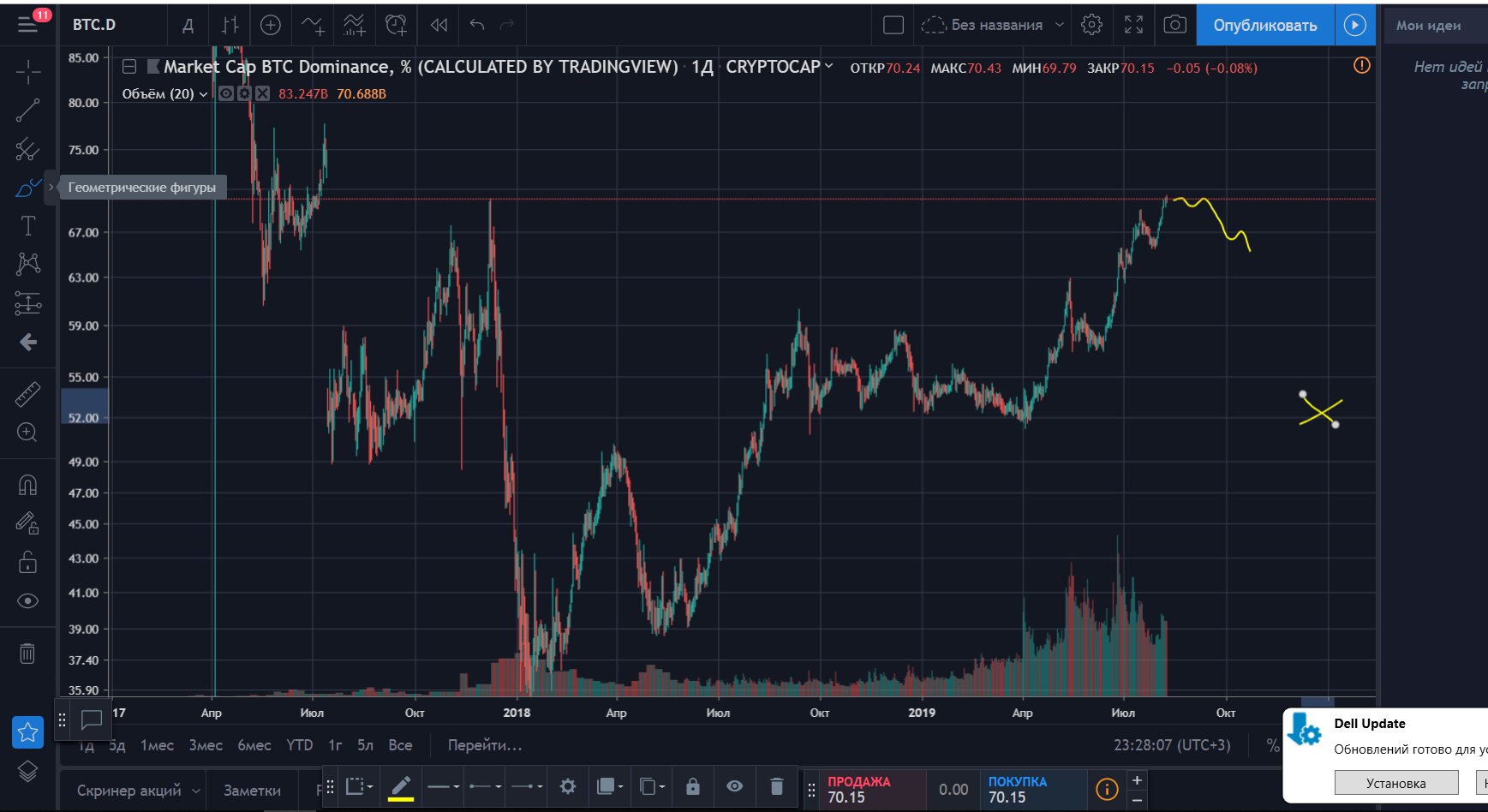Collapse the chart legend with the minus box
1488x812 pixels.
tap(129, 67)
